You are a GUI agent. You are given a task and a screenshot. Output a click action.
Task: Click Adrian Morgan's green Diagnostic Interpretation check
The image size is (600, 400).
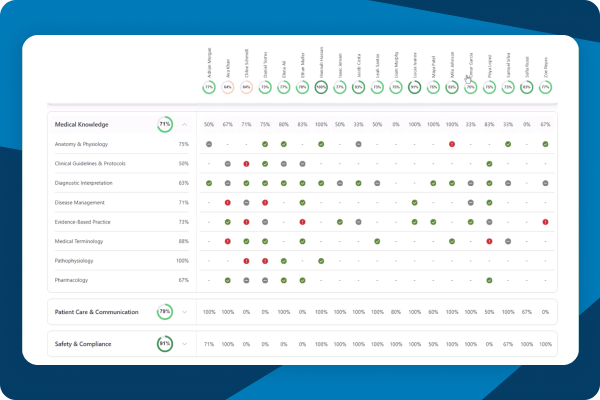click(209, 183)
